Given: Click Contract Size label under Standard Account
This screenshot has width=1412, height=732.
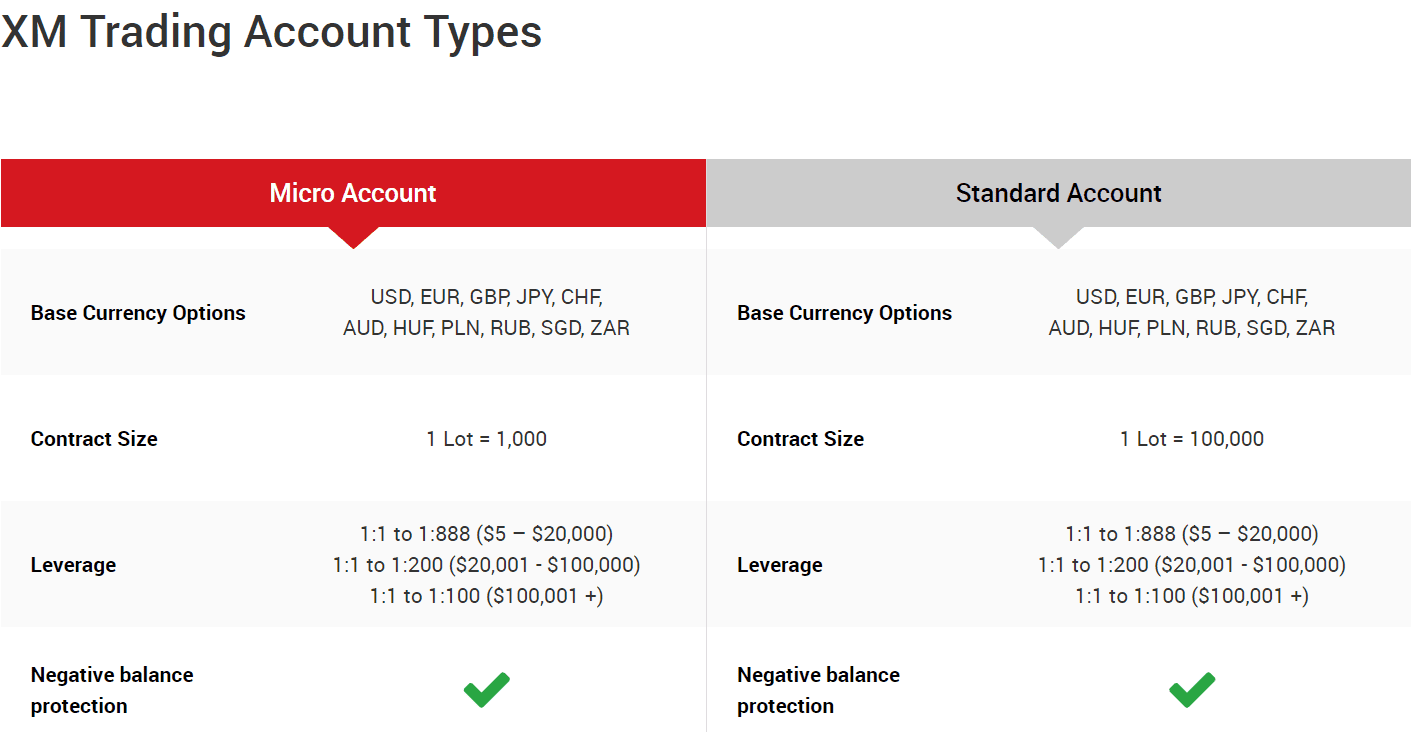Looking at the screenshot, I should tap(800, 439).
